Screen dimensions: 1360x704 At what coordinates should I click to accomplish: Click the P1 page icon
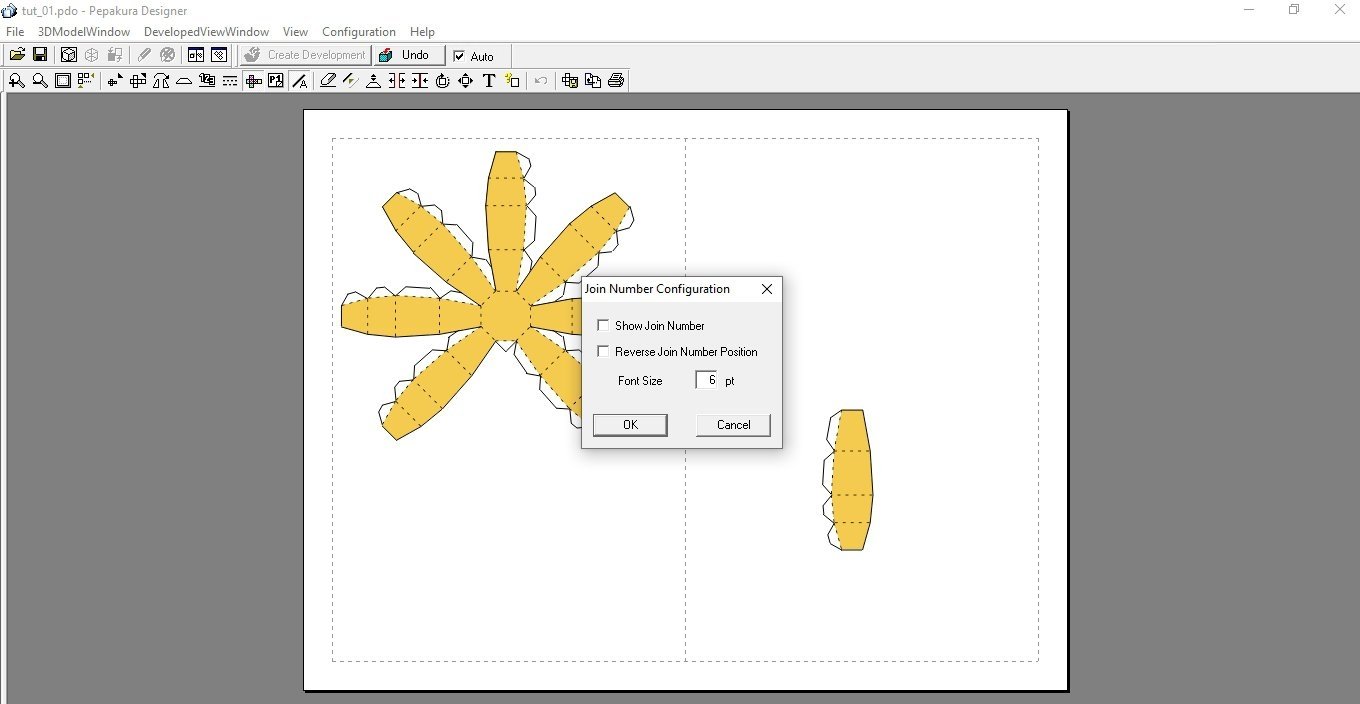276,81
